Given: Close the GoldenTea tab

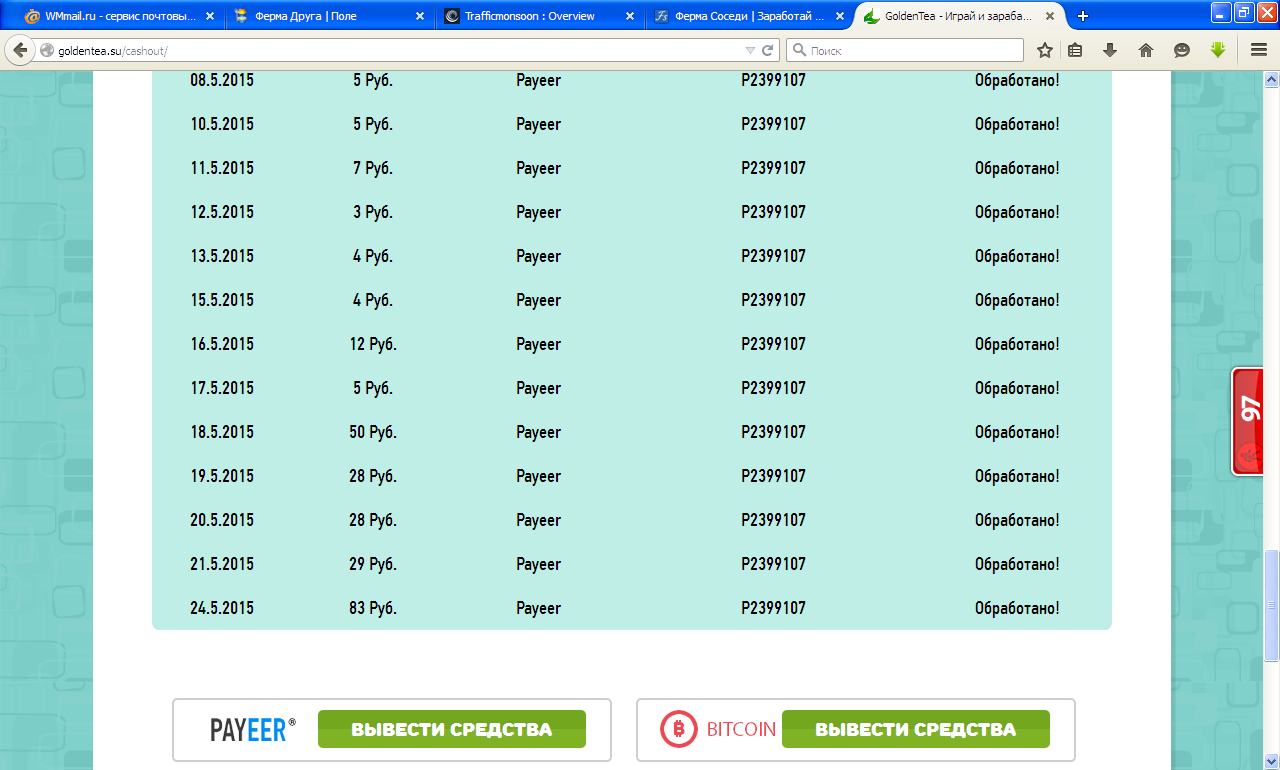Looking at the screenshot, I should pos(1050,16).
